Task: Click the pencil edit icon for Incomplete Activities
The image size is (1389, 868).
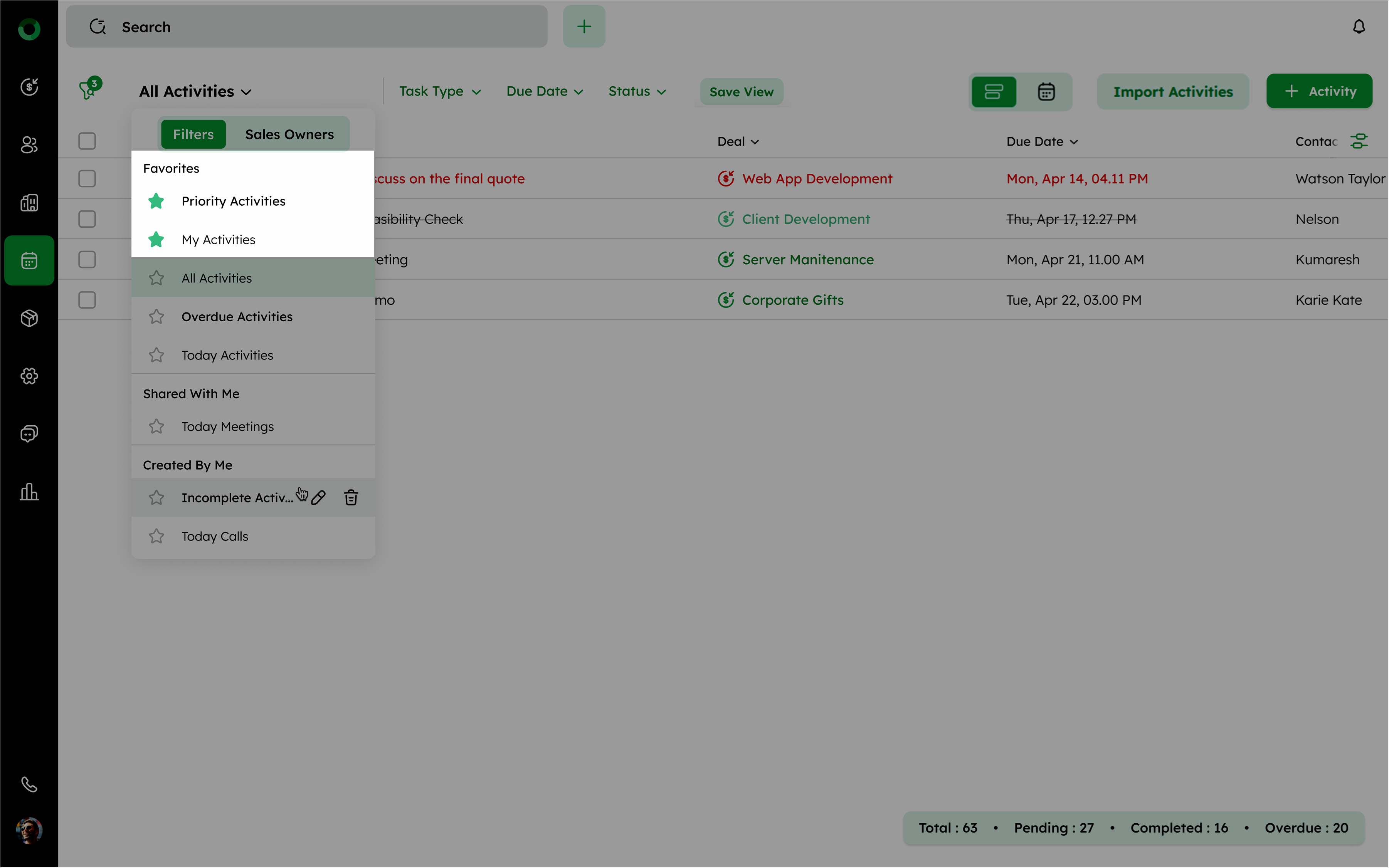Action: click(319, 497)
